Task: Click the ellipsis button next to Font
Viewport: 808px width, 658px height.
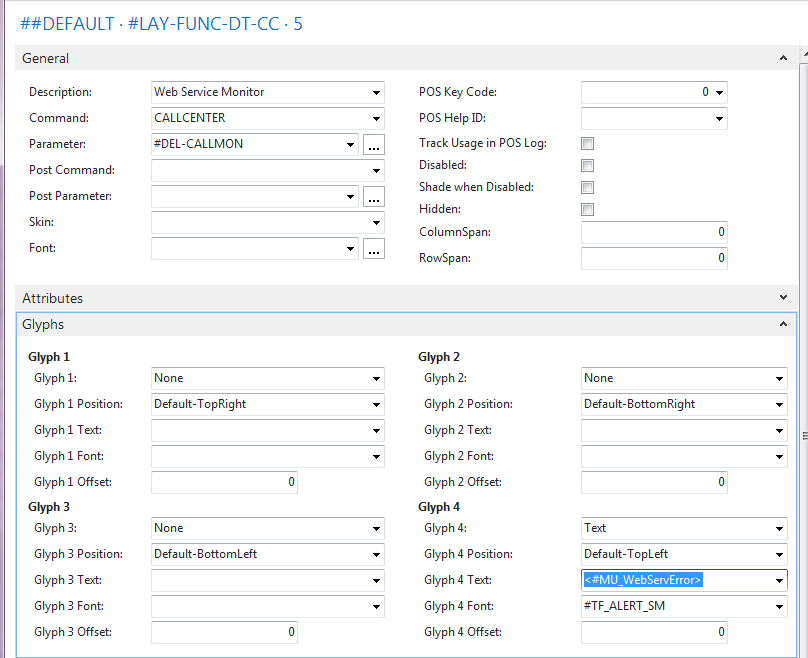Action: 374,248
